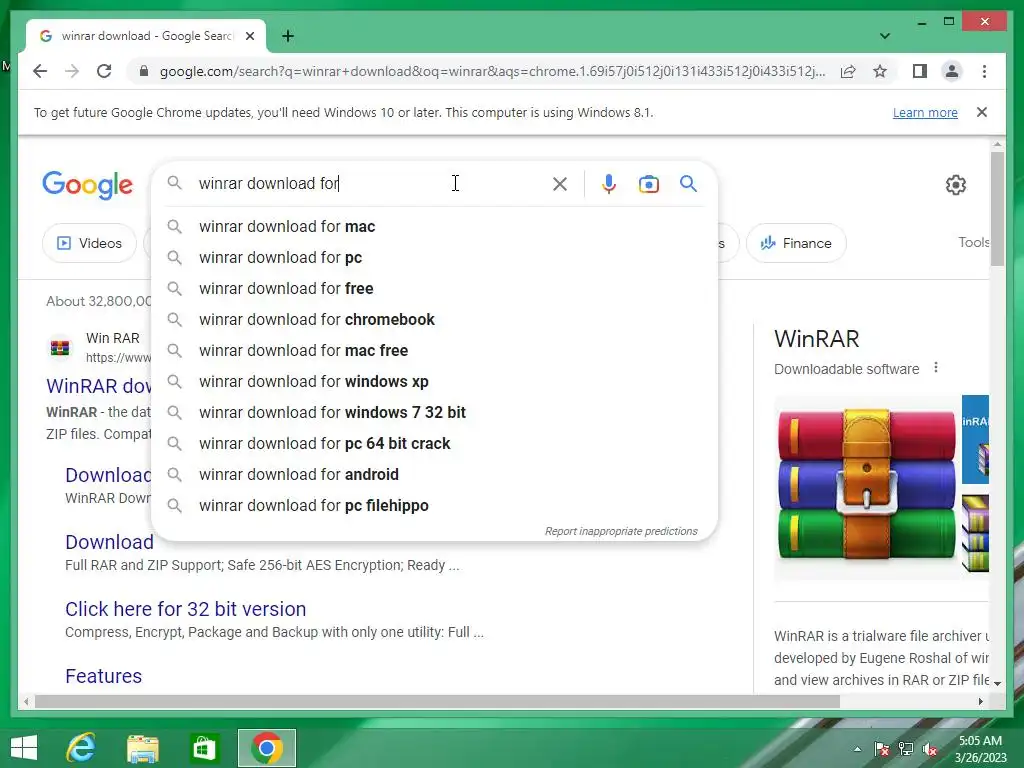Open the Chrome profile avatar

(x=952, y=71)
